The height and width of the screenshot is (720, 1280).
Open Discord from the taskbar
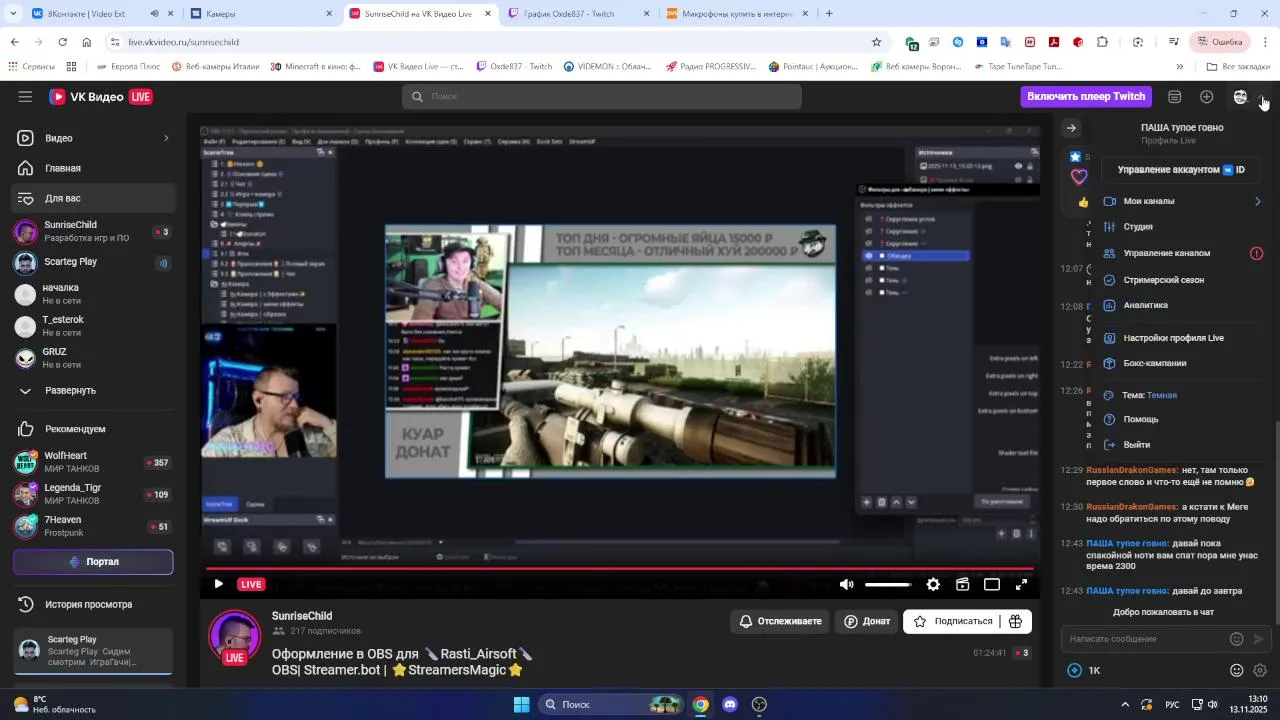pos(730,705)
